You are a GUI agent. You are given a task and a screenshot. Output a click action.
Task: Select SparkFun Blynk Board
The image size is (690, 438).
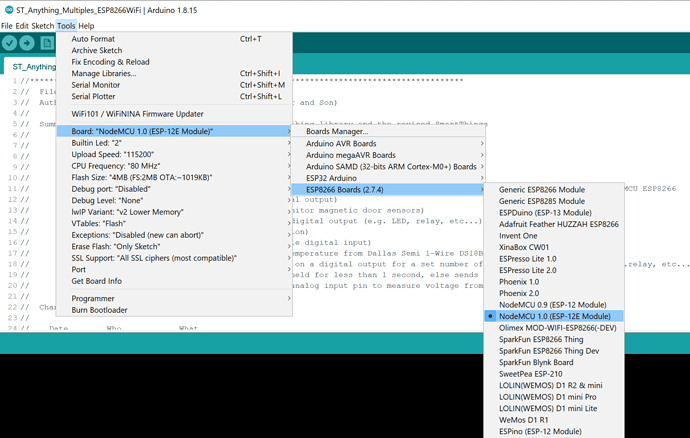click(554, 362)
